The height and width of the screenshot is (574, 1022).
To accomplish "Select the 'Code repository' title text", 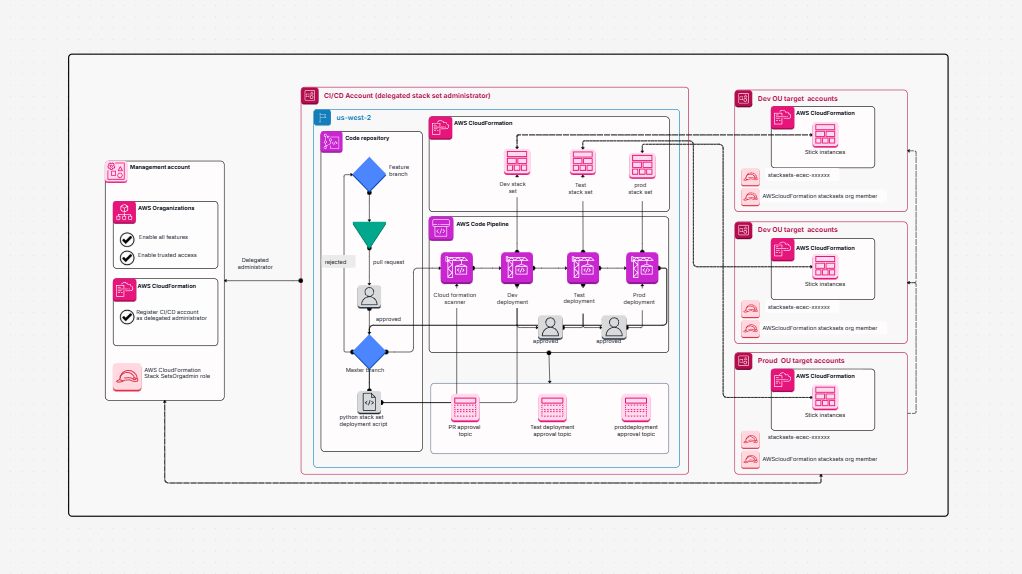I will (367, 138).
